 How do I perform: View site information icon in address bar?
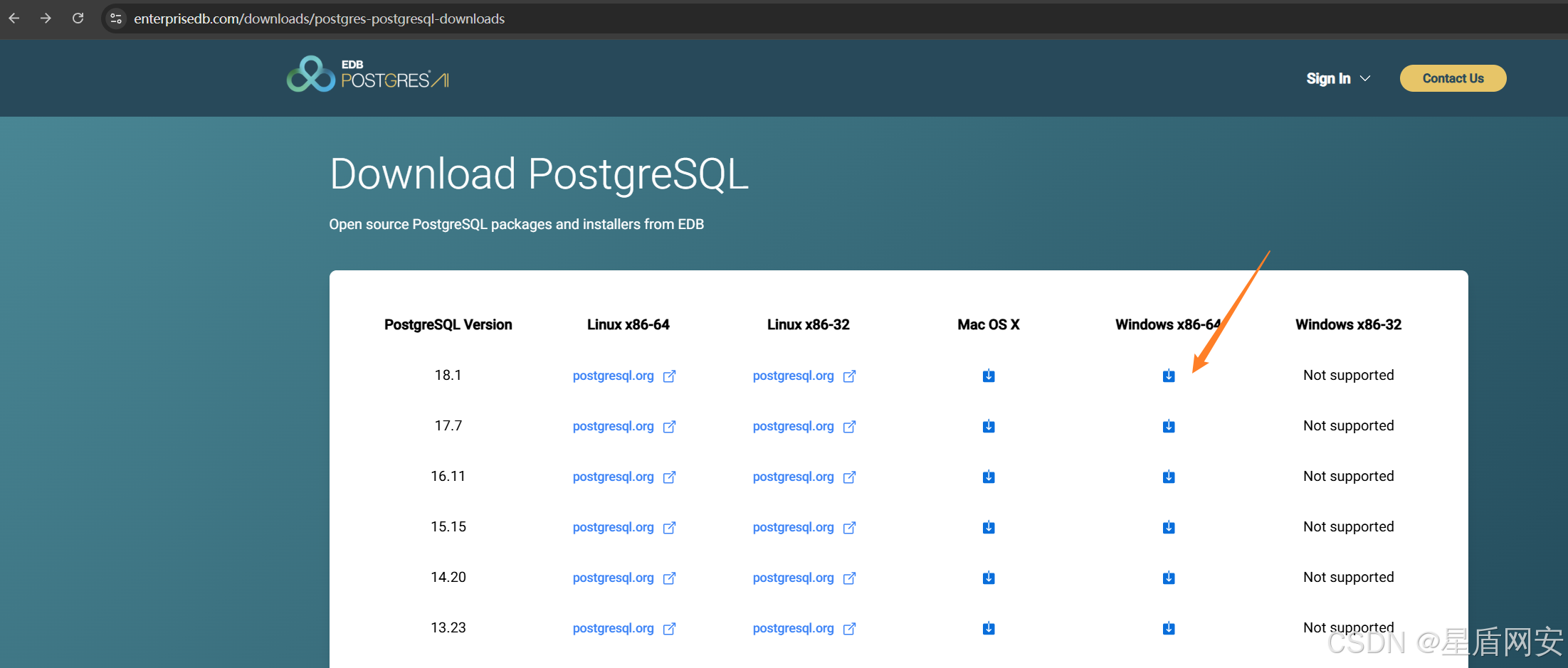click(x=116, y=18)
